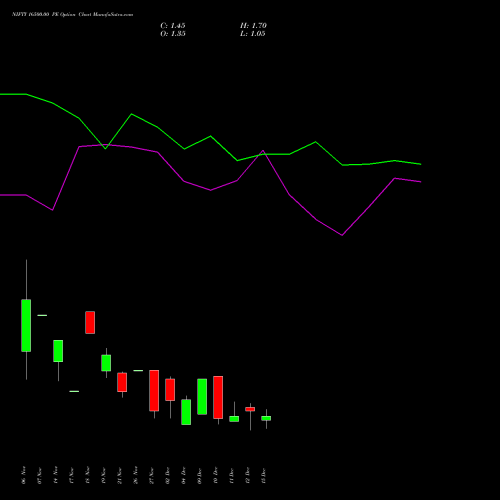Click the red candlestick for 10 Dec

pos(218,397)
